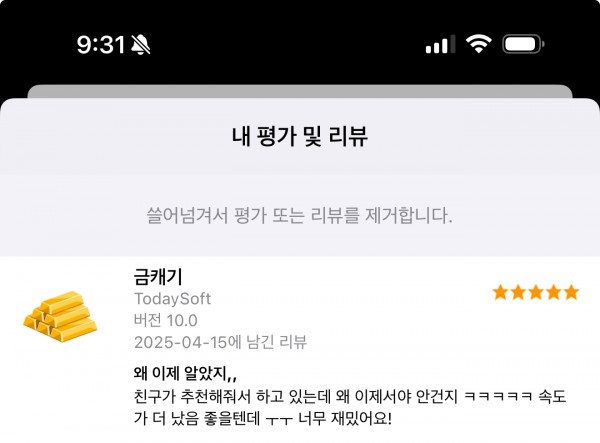The width and height of the screenshot is (600, 443).
Task: Tap the 2025-04-15에 남긴 리뷰 date line
Action: coord(220,342)
